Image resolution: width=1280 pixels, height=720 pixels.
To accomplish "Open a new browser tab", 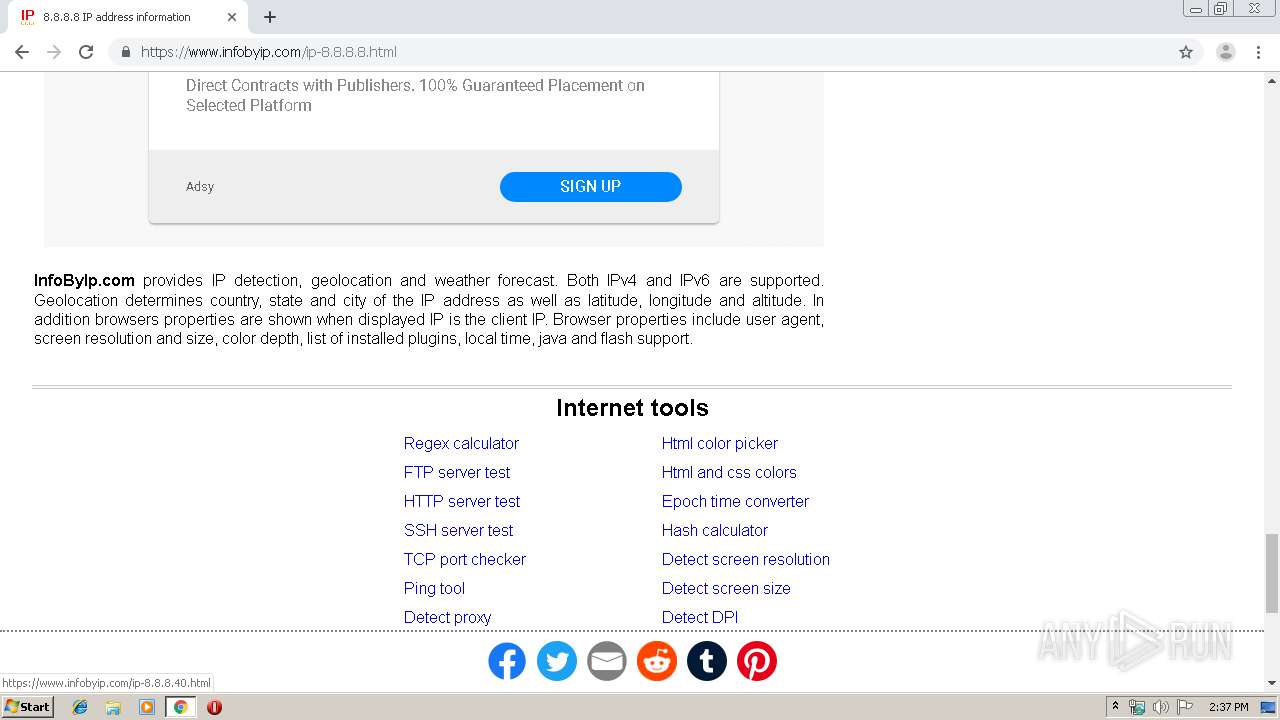I will pyautogui.click(x=270, y=17).
